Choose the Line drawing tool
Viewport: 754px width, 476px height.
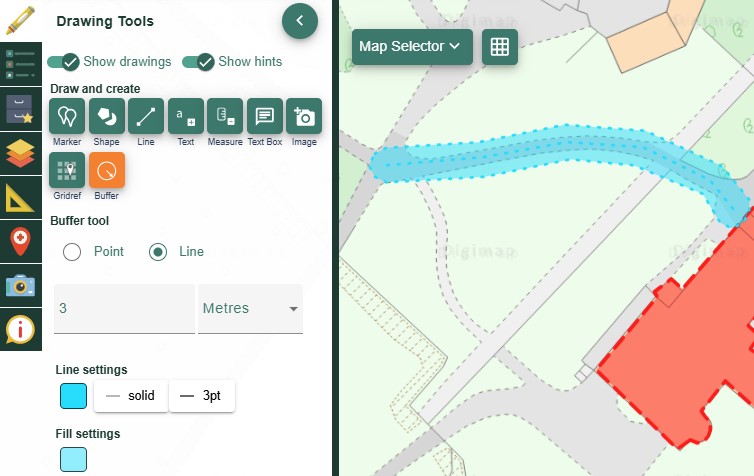pos(146,117)
